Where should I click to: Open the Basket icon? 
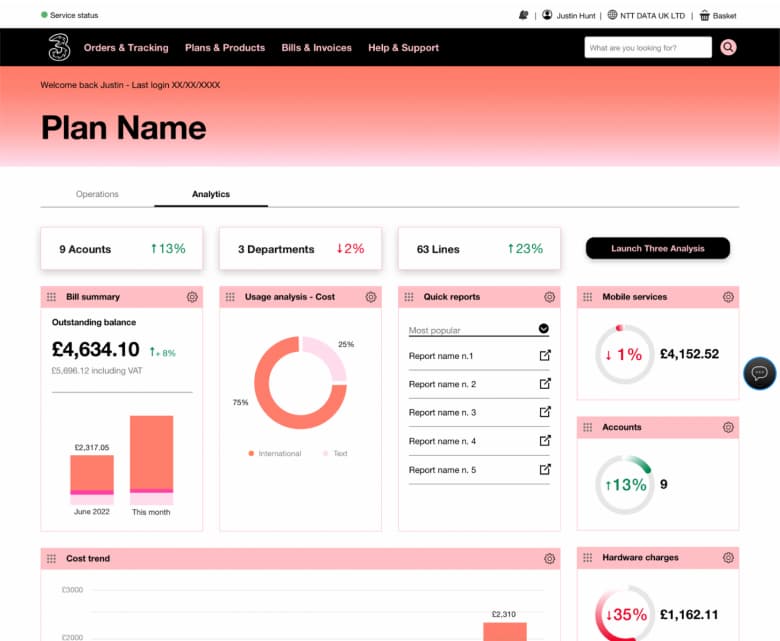click(x=704, y=15)
